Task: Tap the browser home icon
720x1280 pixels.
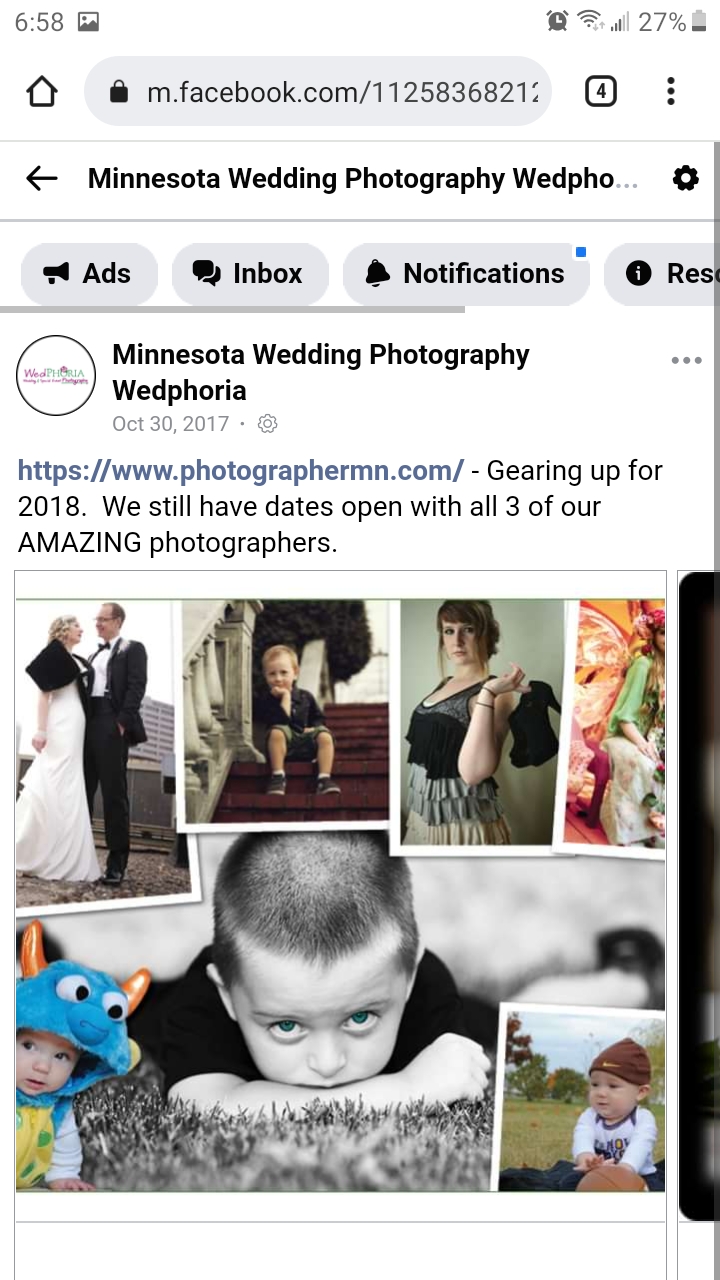Action: click(42, 92)
